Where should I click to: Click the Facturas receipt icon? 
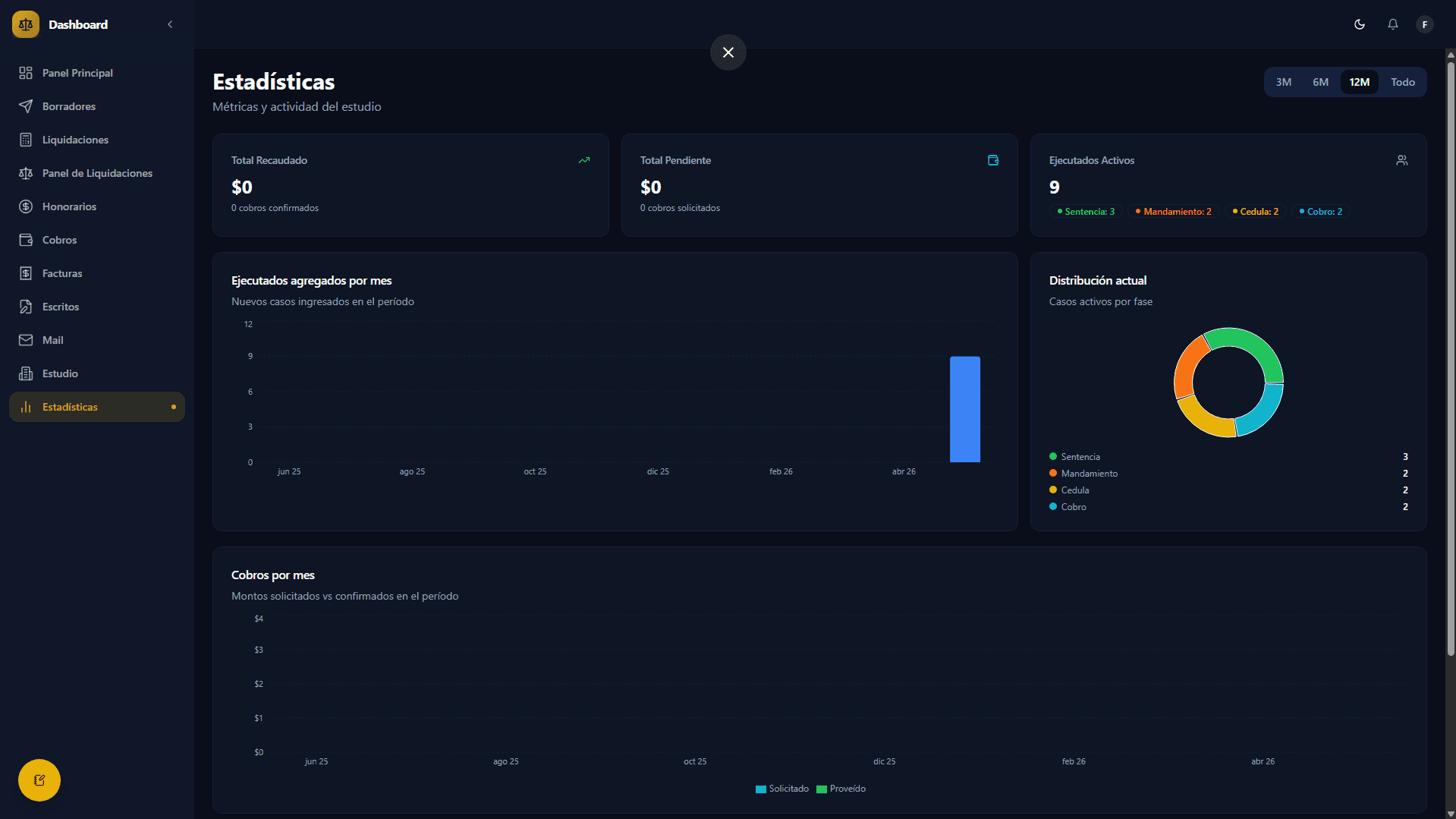pos(26,273)
